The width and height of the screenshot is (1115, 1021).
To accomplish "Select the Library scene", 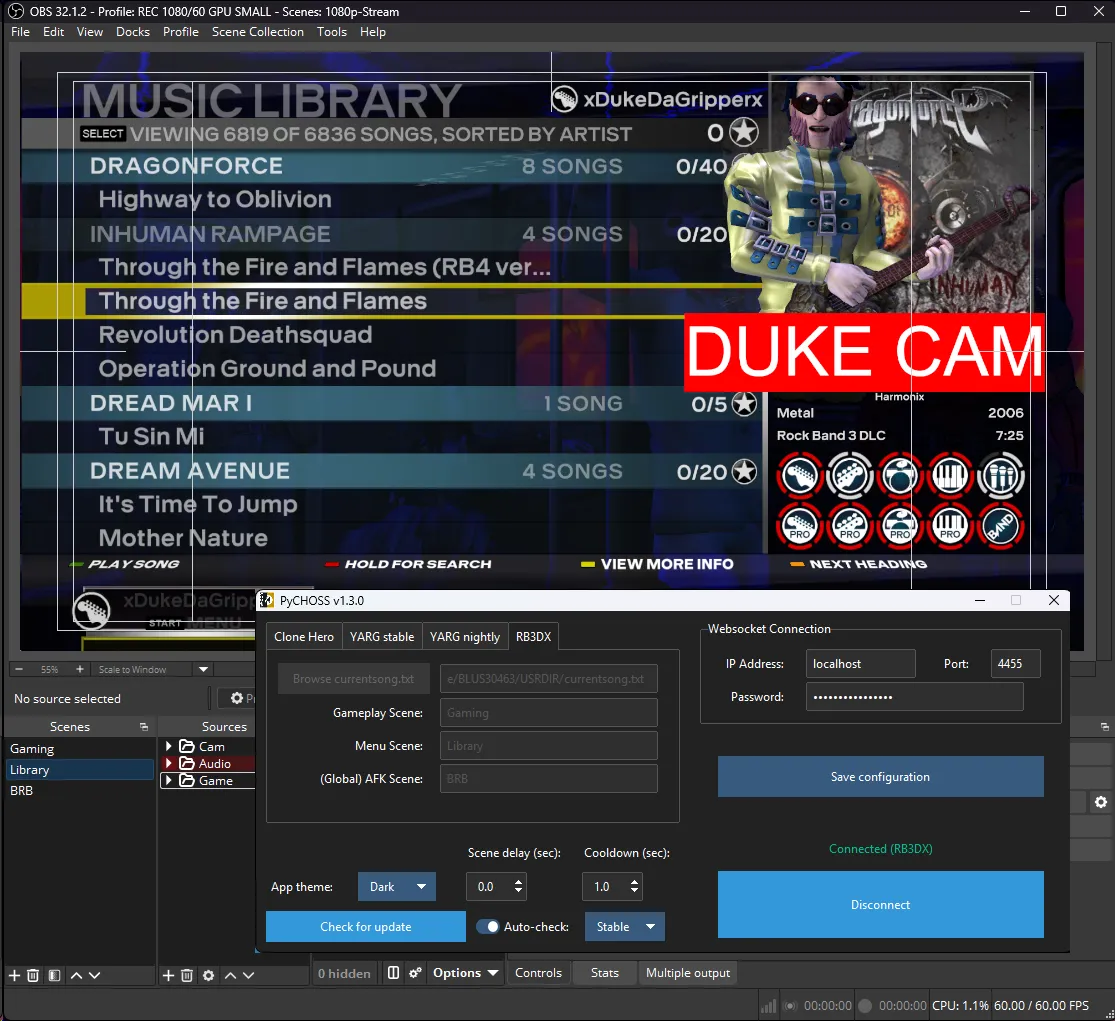I will (x=79, y=769).
